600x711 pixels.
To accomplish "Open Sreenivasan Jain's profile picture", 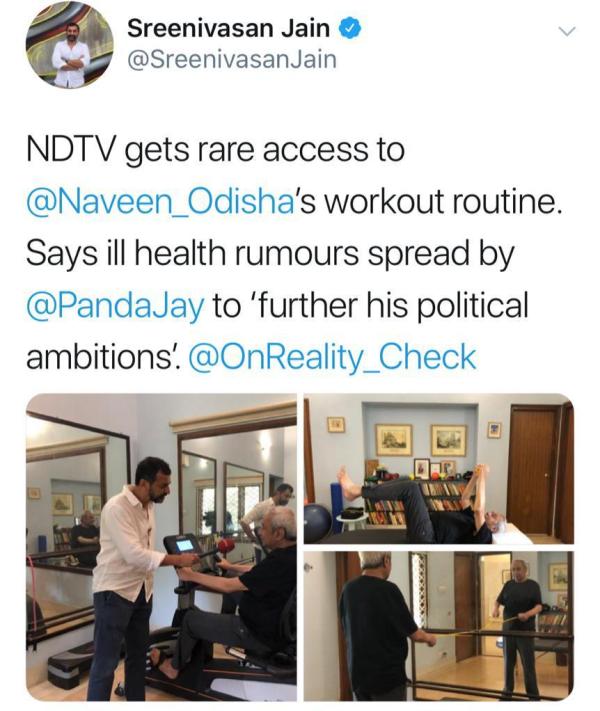I will coord(69,45).
